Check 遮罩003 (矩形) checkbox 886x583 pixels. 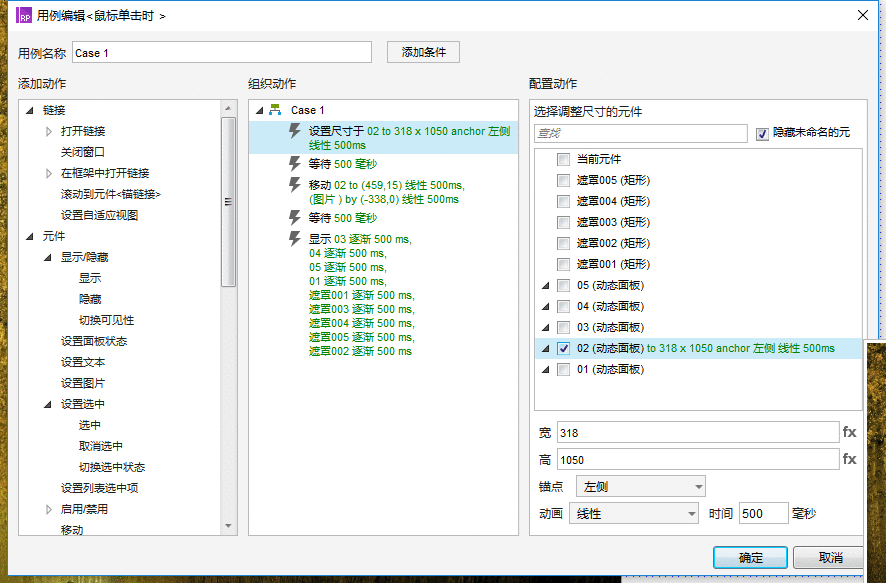(563, 222)
